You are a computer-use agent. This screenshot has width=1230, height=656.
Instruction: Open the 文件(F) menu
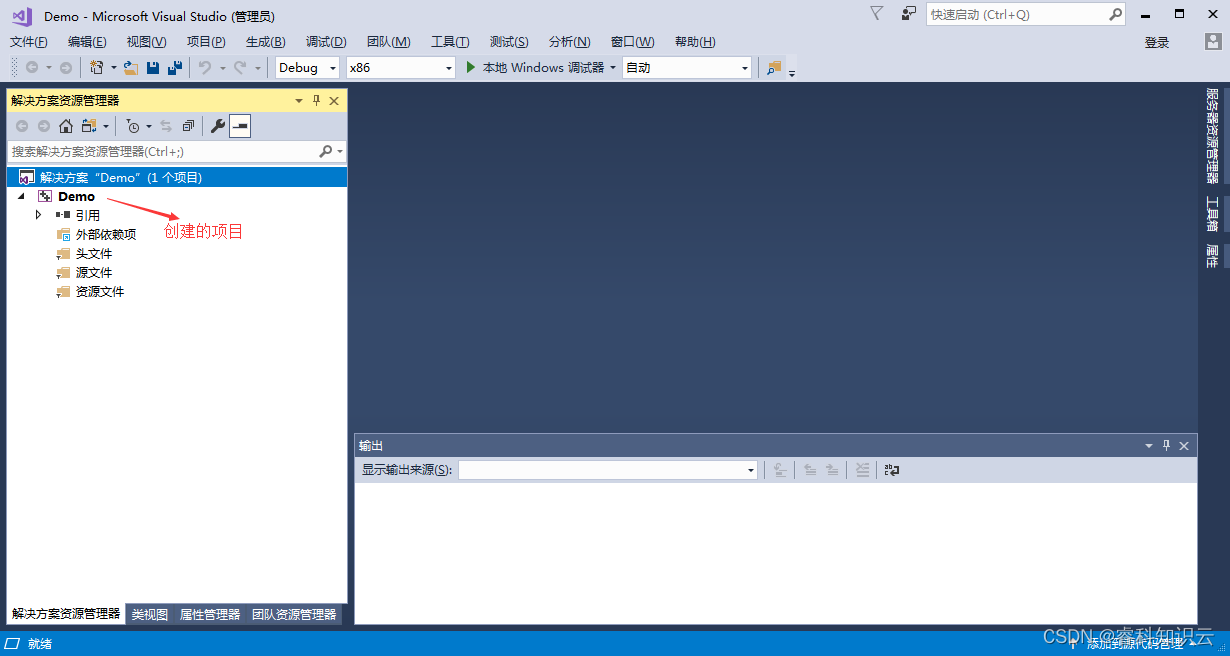[29, 41]
